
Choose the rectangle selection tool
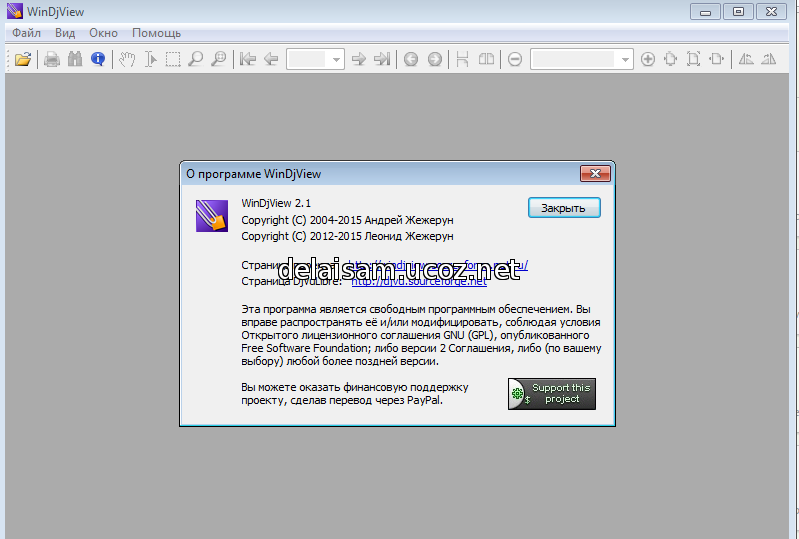pos(173,60)
